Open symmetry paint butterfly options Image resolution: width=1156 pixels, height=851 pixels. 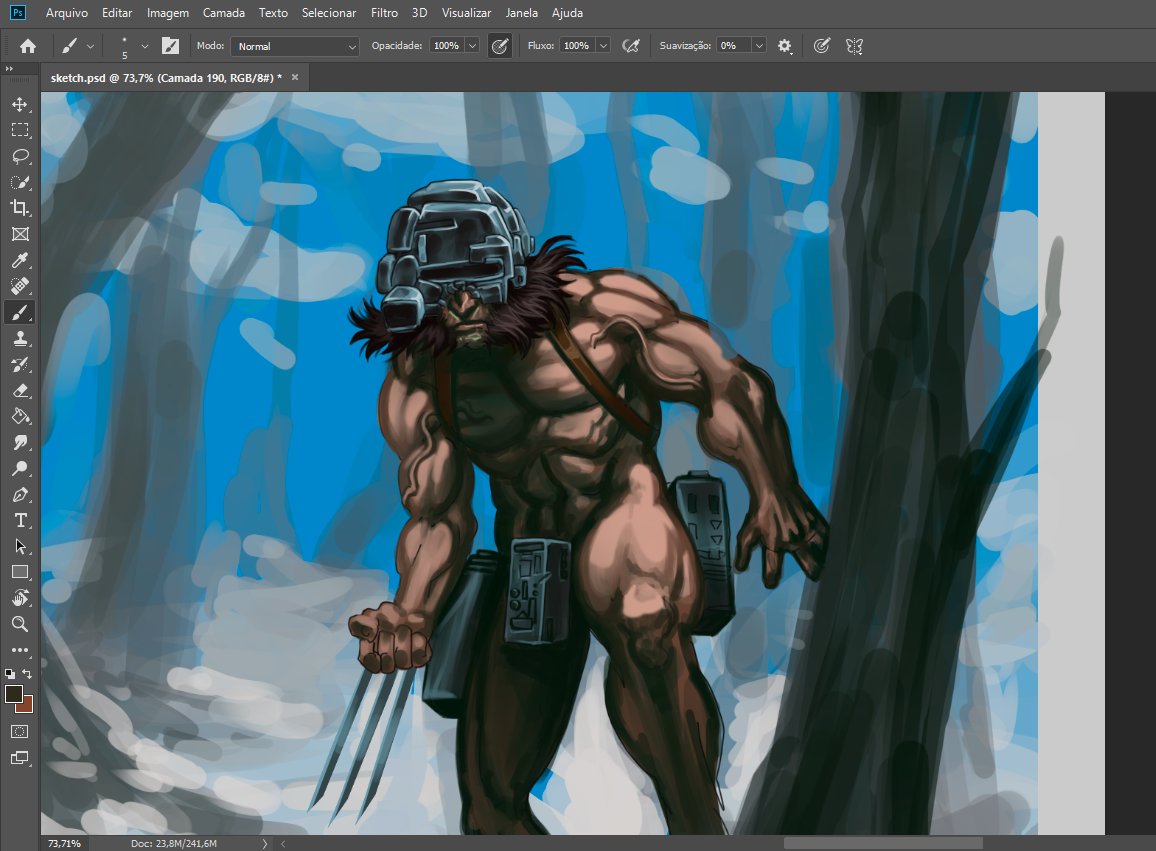(854, 46)
